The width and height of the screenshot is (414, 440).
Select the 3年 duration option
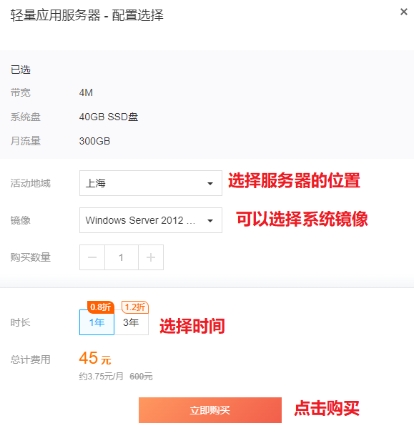point(131,322)
